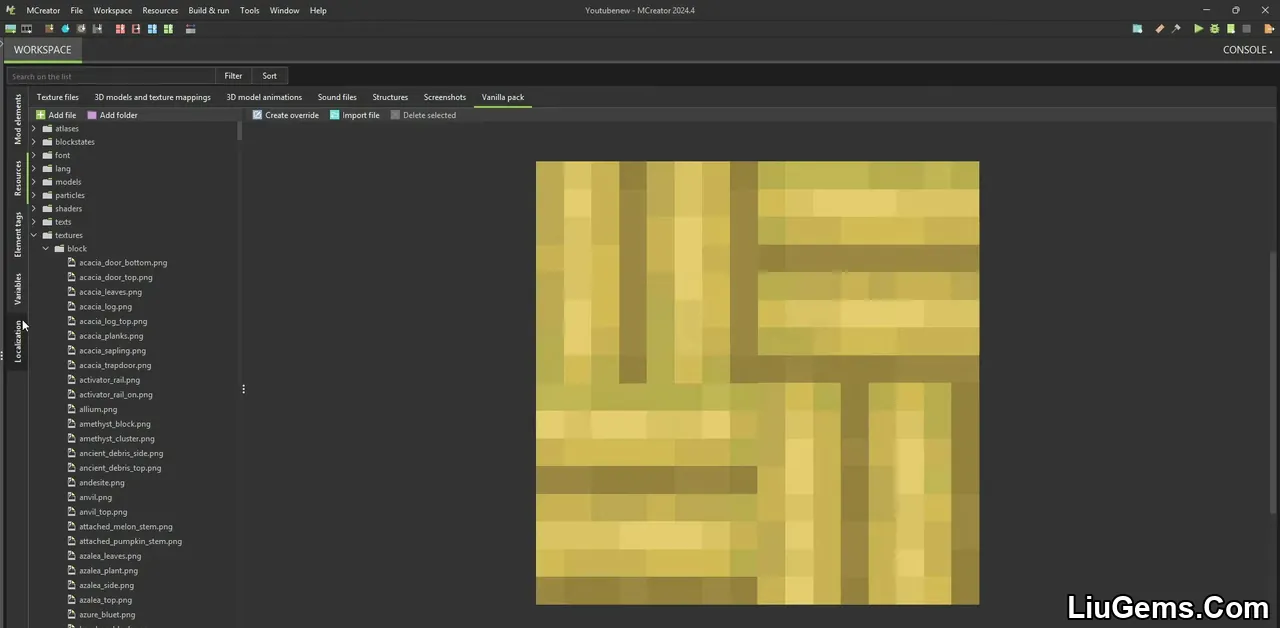Click the hammer build workspace icon
1280x628 pixels.
pyautogui.click(x=1176, y=29)
